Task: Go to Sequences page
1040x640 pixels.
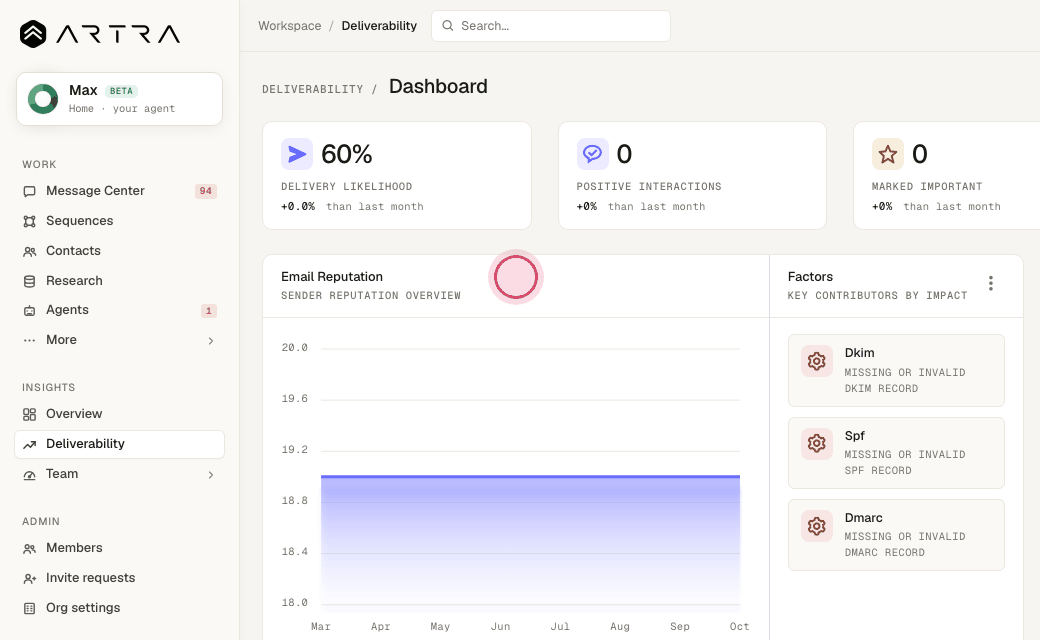Action: click(x=119, y=221)
